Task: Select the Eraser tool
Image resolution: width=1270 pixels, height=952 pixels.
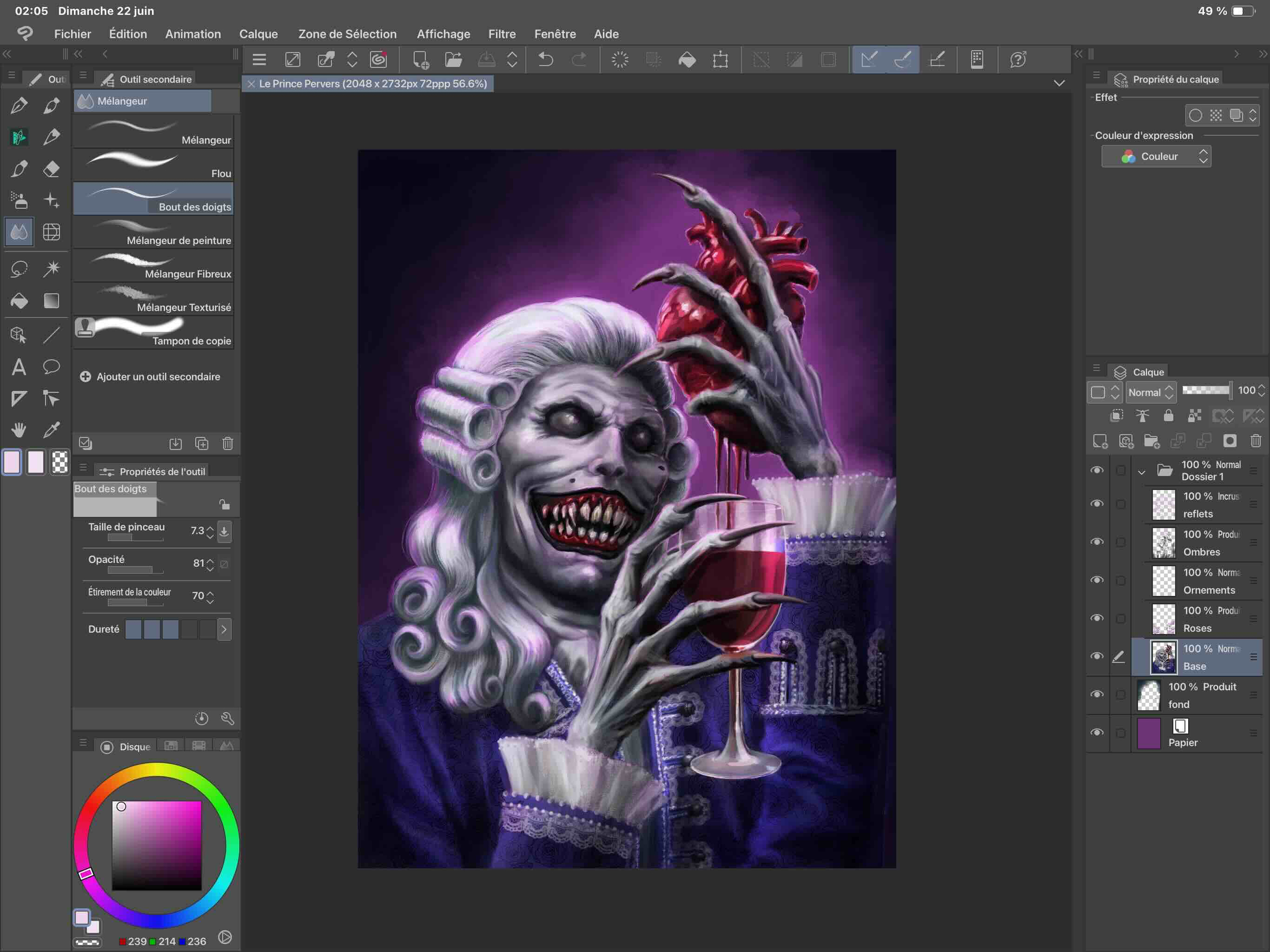Action: pos(52,169)
